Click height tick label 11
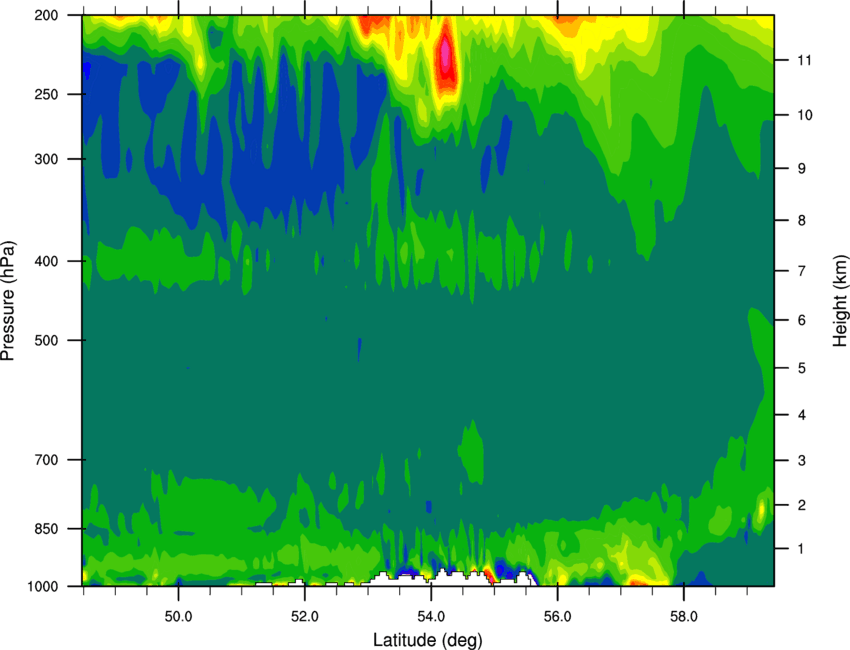Screen dimensions: 850x650 pyautogui.click(x=804, y=60)
